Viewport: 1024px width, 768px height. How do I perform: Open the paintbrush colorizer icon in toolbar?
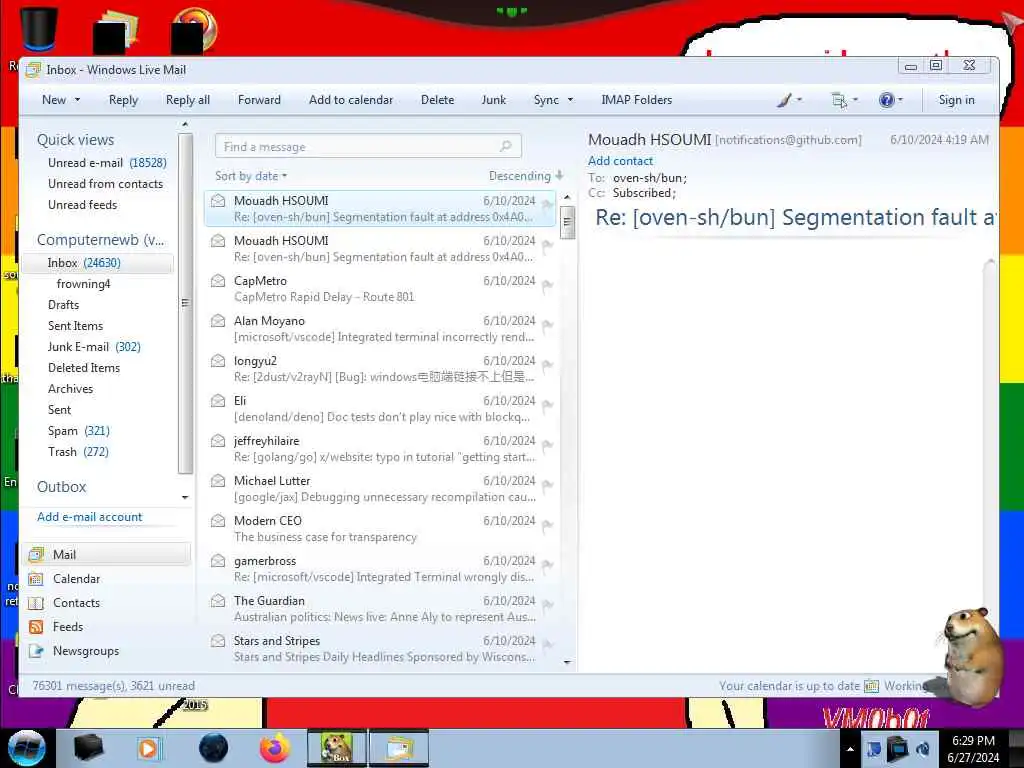pos(784,100)
